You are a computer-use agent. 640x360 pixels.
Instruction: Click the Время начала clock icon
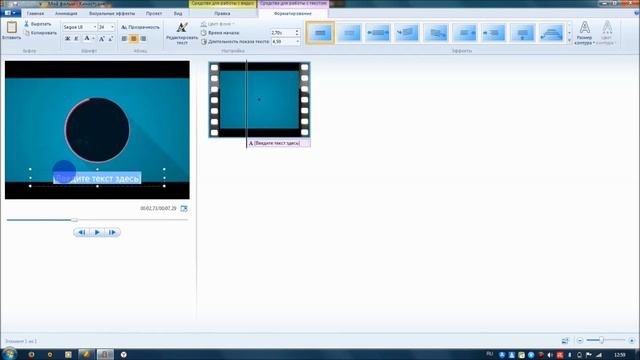coord(204,33)
